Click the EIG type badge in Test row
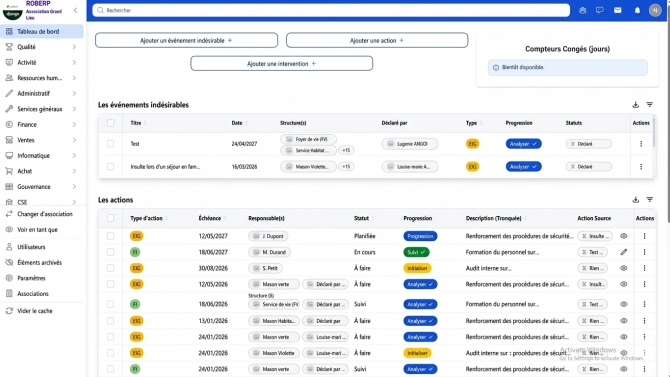 click(472, 144)
